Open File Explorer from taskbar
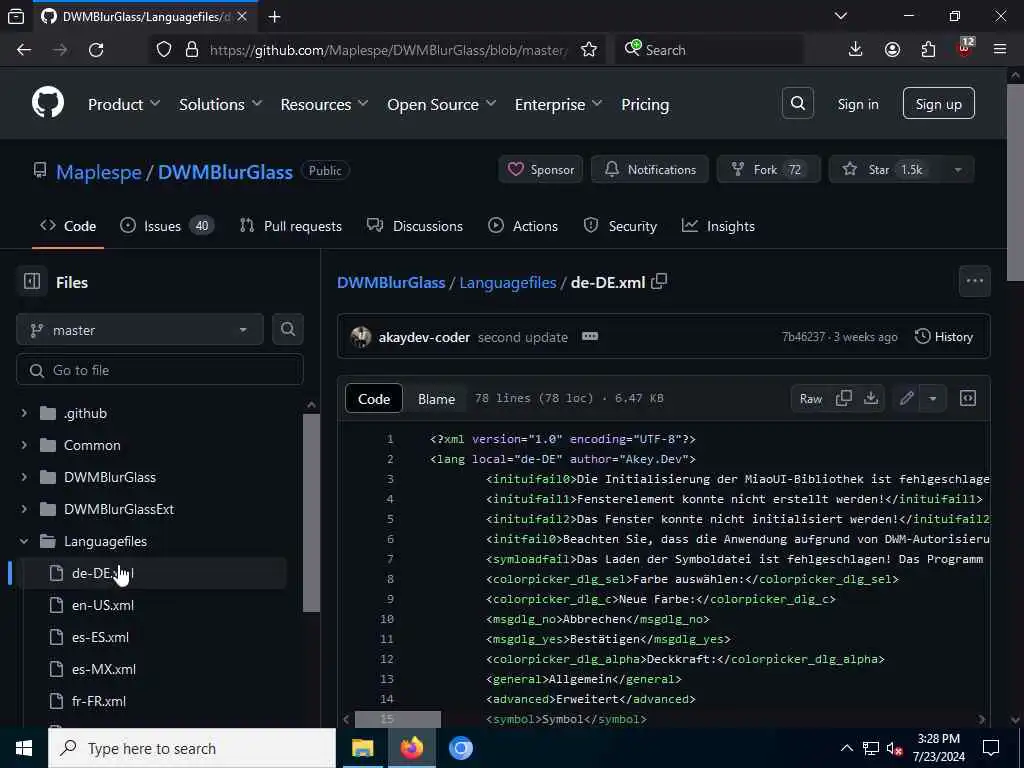Screen dimensions: 1024x768 click(x=362, y=748)
